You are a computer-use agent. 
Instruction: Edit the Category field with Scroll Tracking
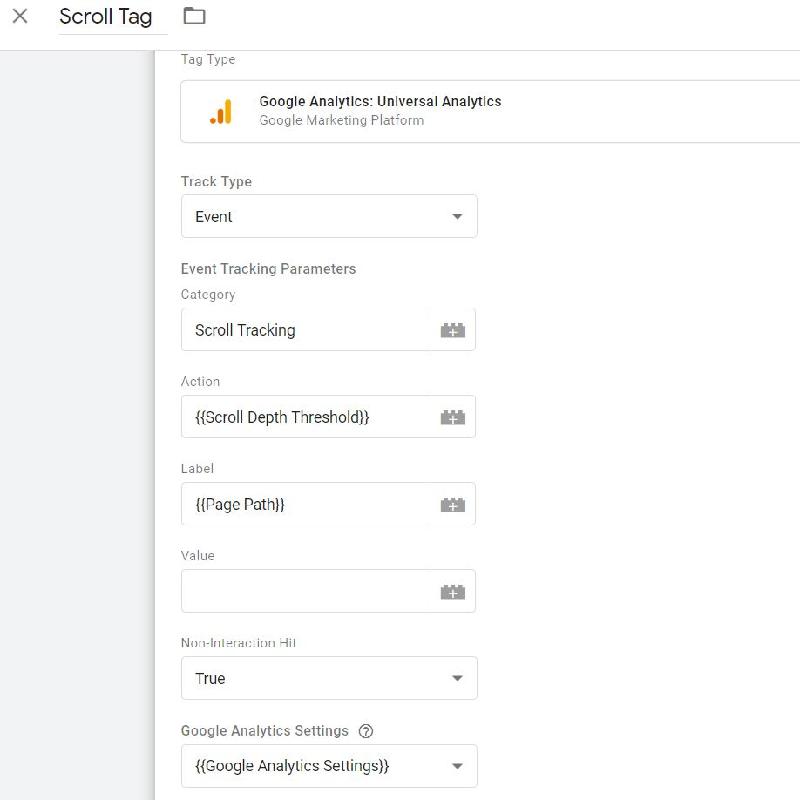click(305, 330)
